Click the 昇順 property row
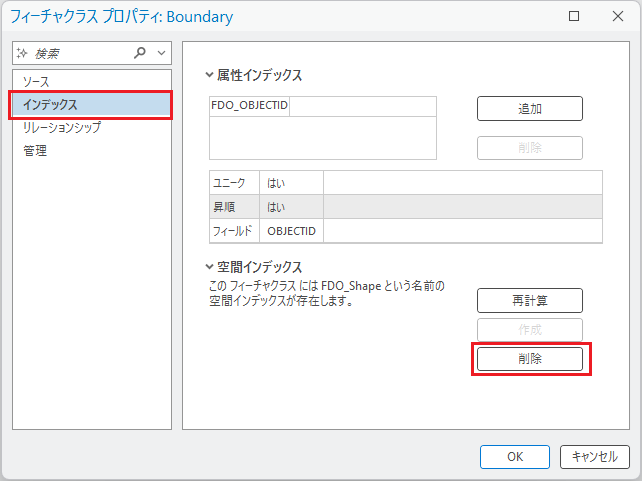This screenshot has width=642, height=481. [x=404, y=207]
